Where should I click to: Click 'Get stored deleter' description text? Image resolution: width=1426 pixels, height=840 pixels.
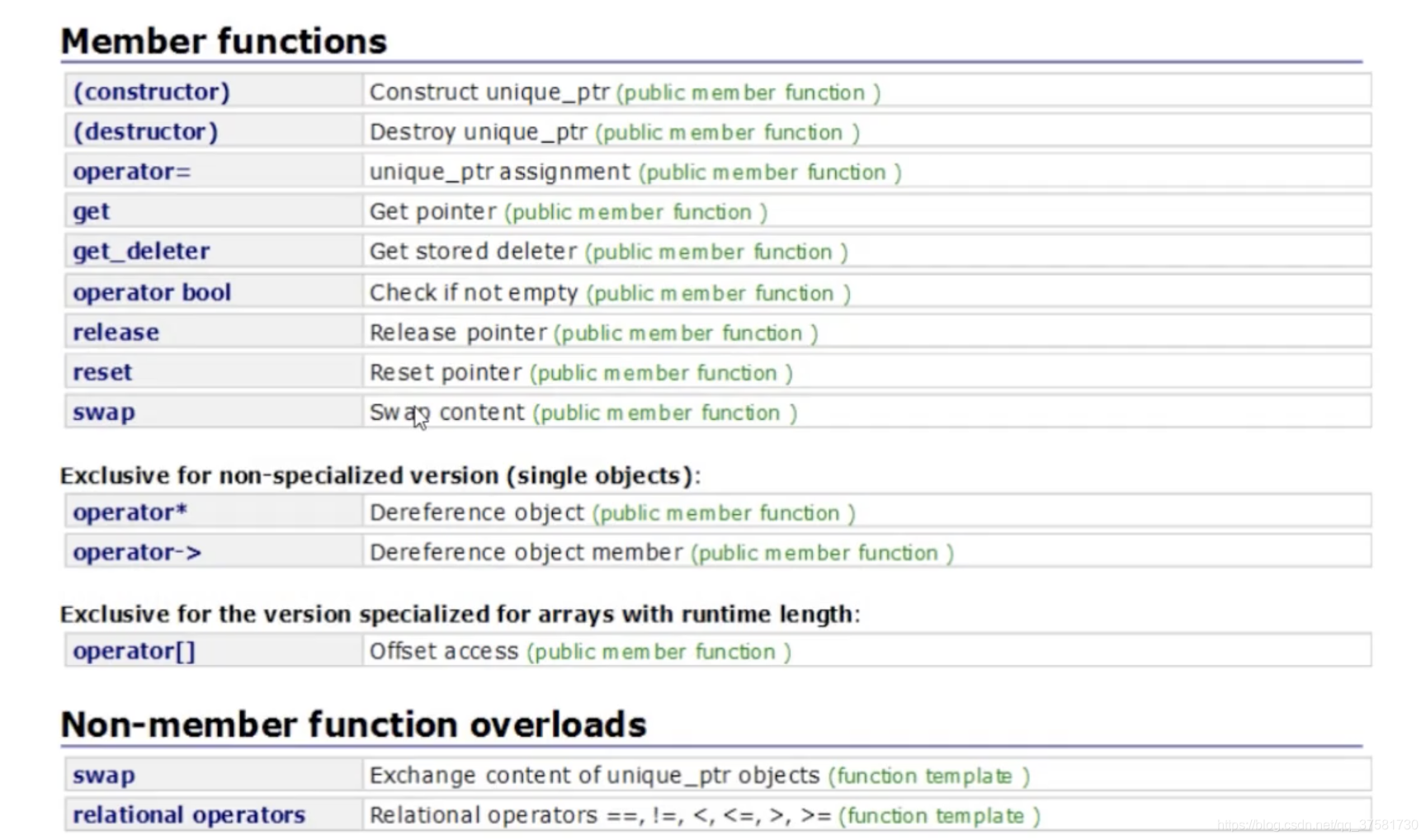coord(473,251)
